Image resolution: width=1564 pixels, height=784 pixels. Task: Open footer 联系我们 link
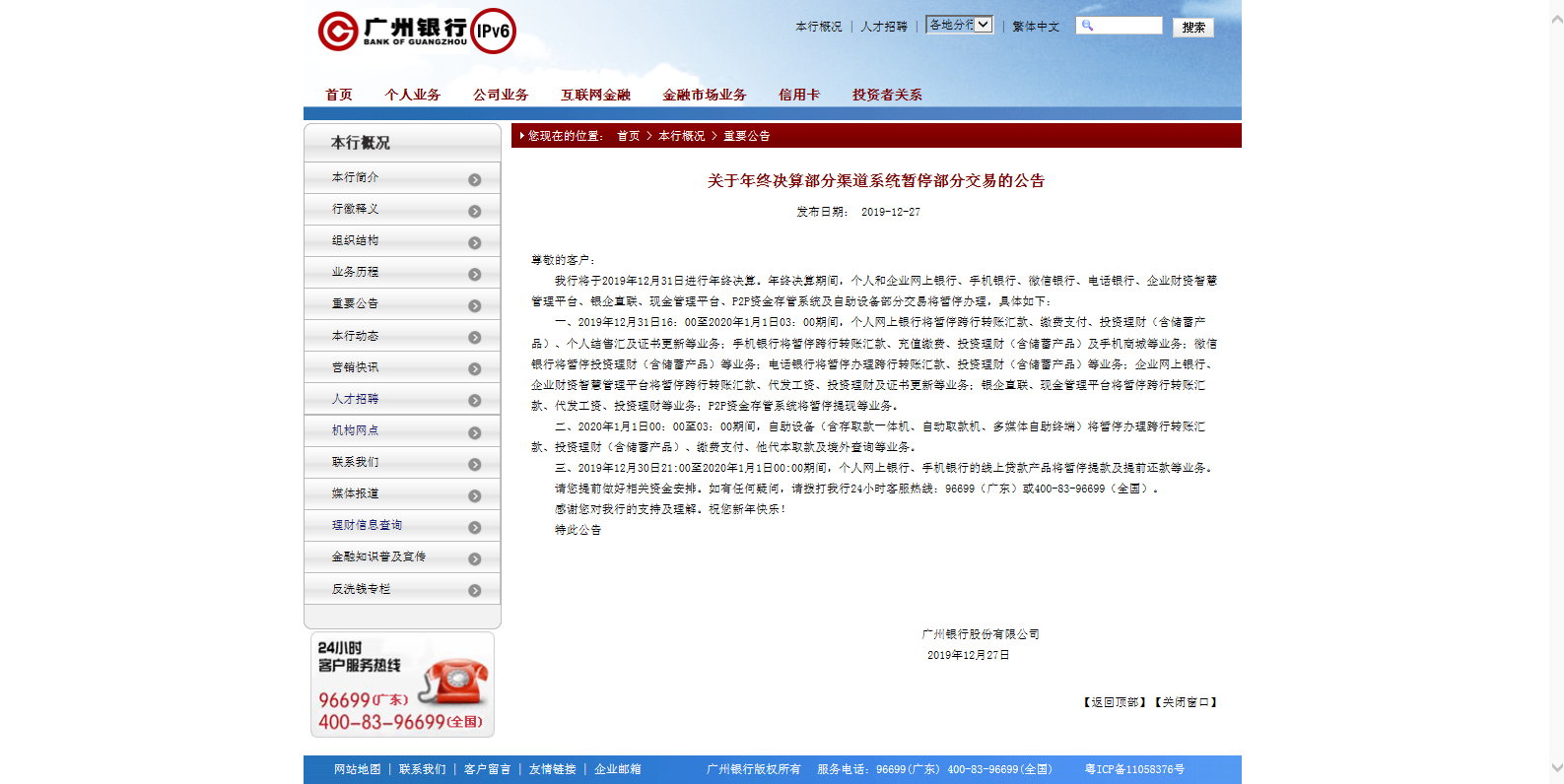click(x=423, y=769)
